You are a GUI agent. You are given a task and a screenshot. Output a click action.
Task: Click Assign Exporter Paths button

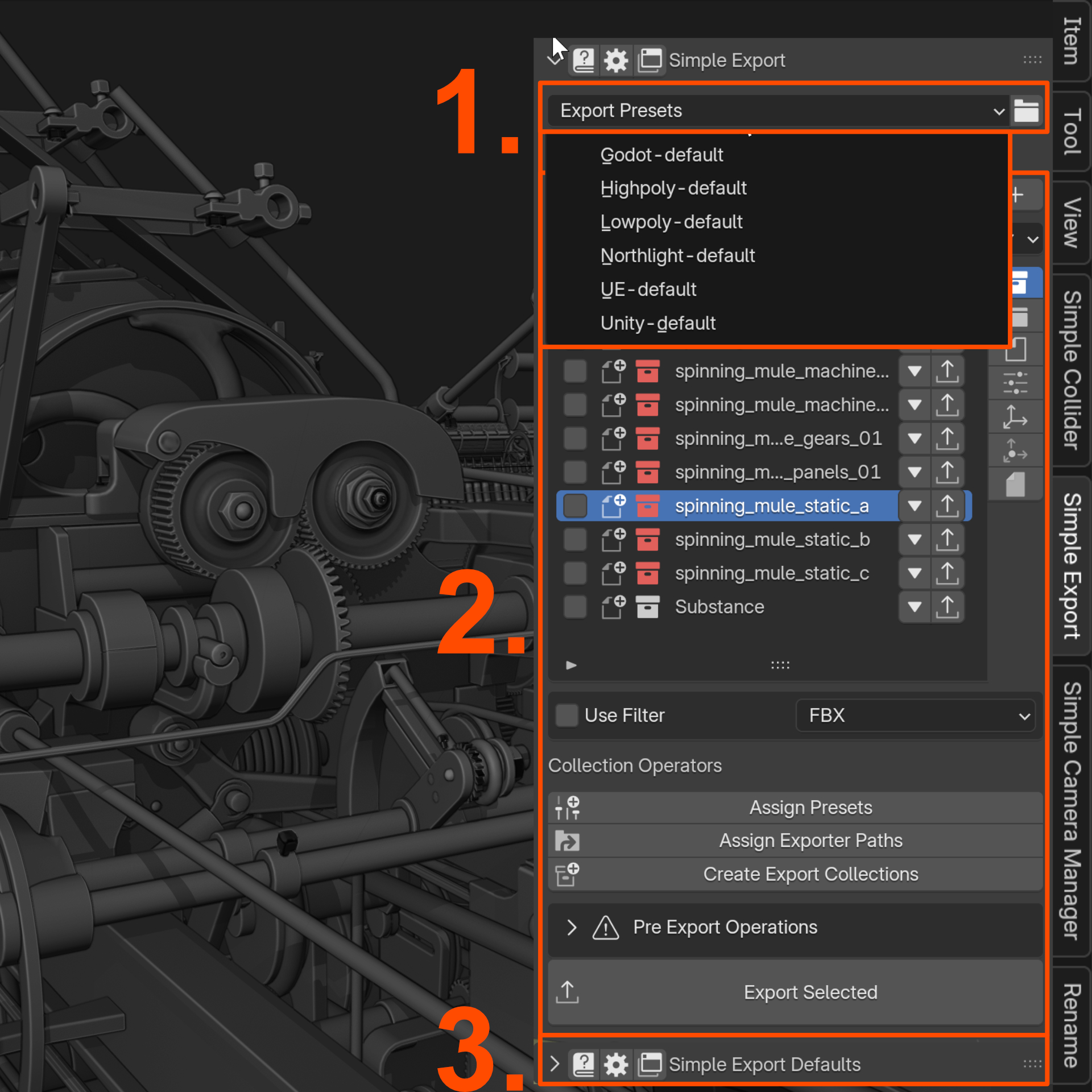click(x=795, y=841)
